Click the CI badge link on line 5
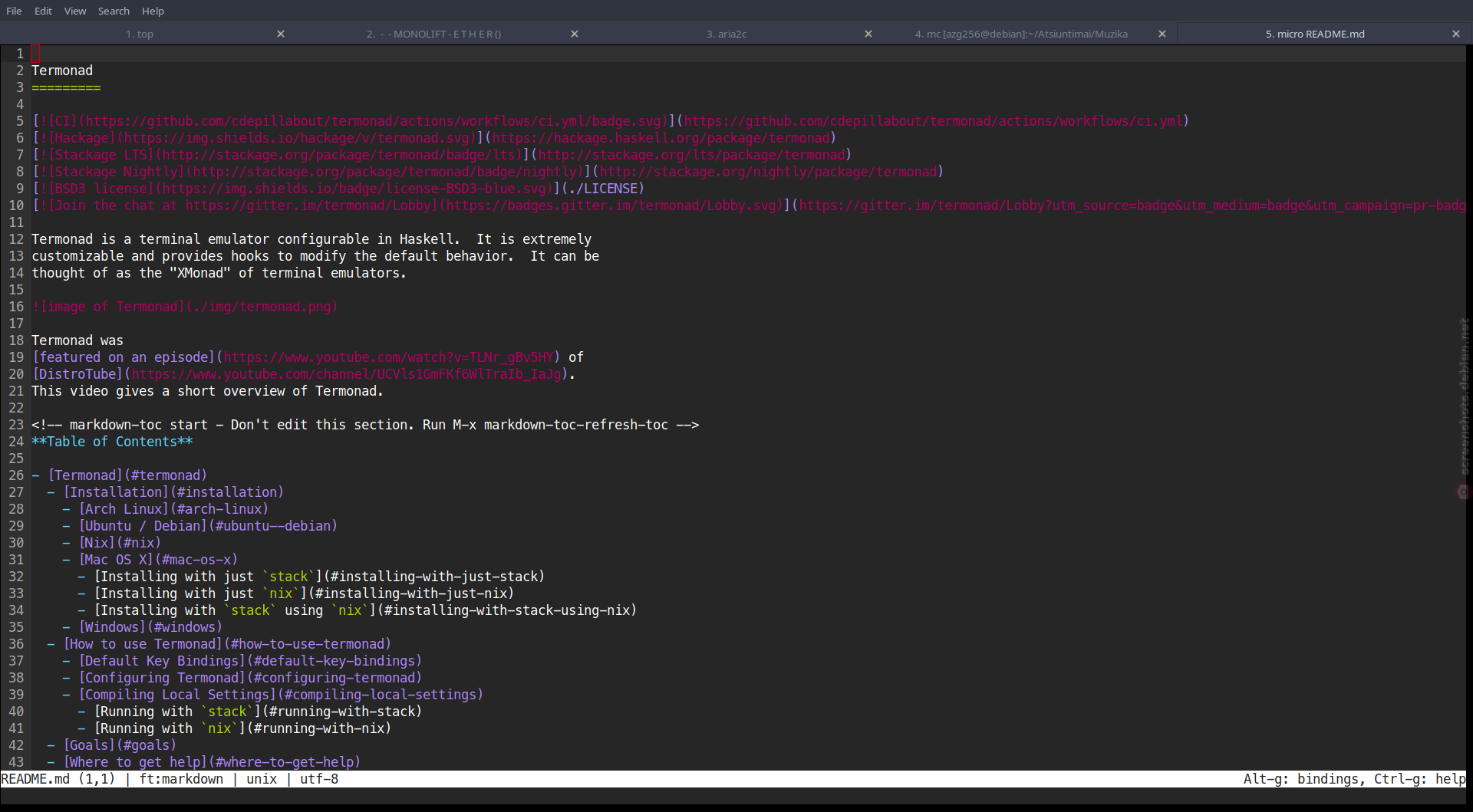 point(611,121)
